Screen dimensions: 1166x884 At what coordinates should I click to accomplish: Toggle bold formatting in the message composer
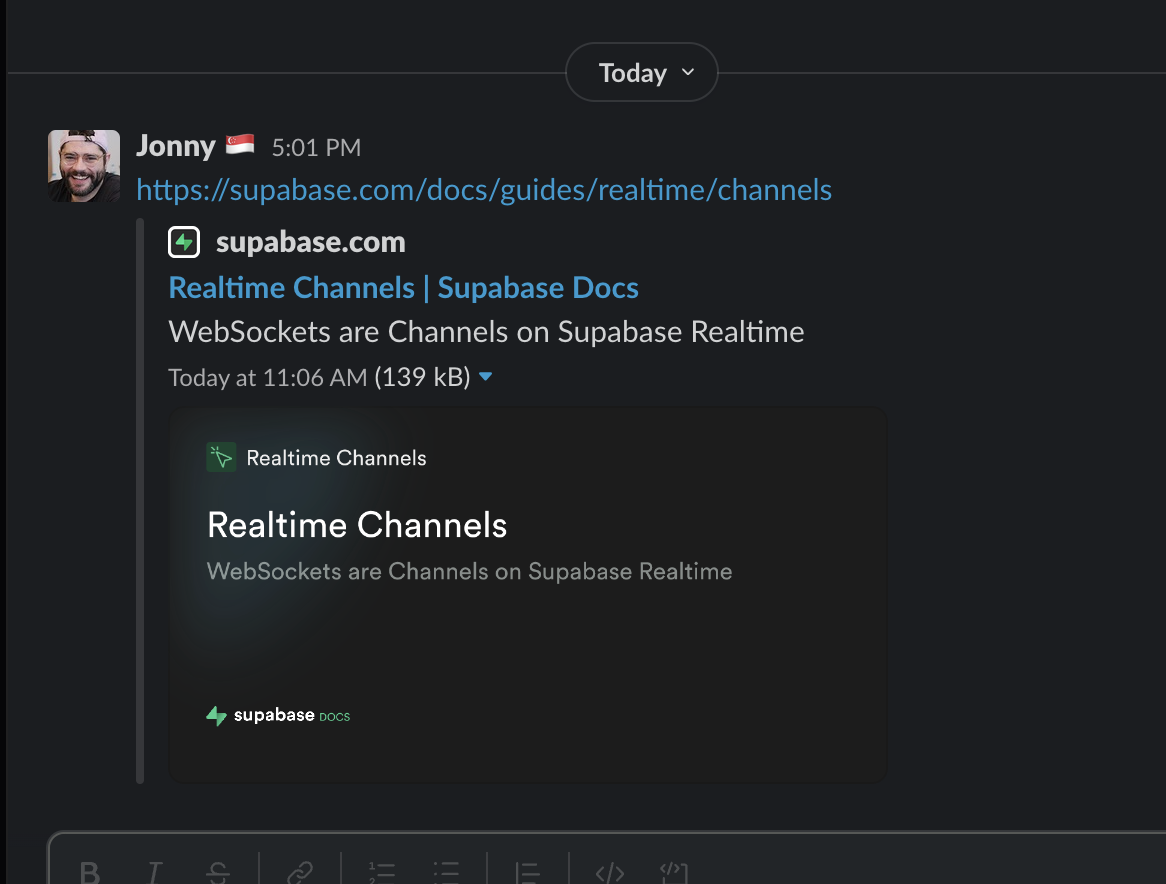pyautogui.click(x=89, y=870)
